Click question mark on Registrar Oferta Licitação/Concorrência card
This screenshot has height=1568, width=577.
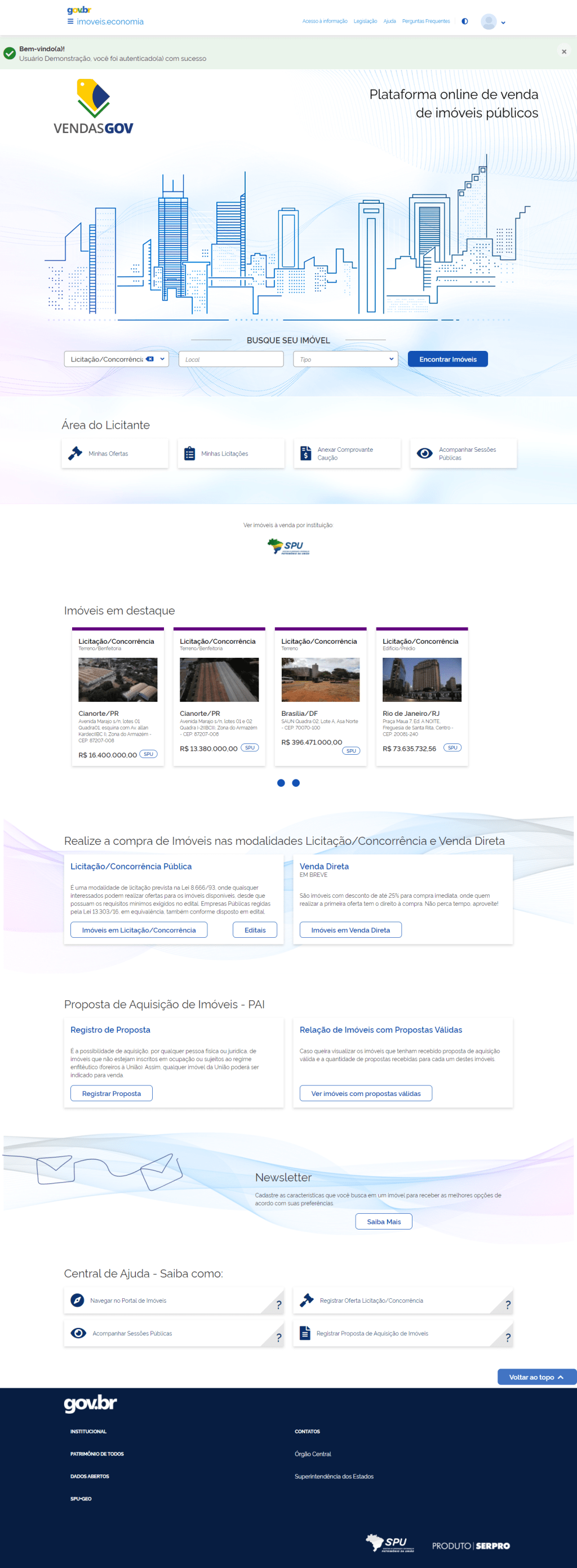[508, 1305]
